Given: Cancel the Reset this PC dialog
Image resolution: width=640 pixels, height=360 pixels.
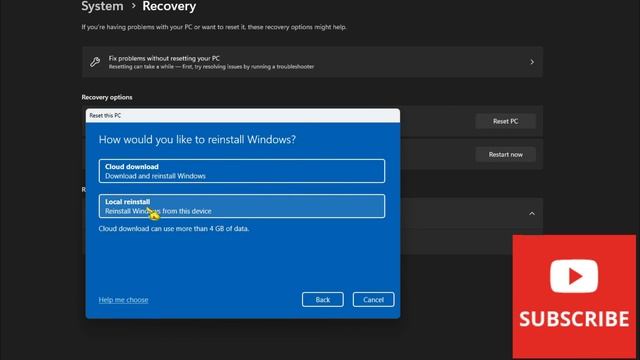Looking at the screenshot, I should [x=373, y=300].
